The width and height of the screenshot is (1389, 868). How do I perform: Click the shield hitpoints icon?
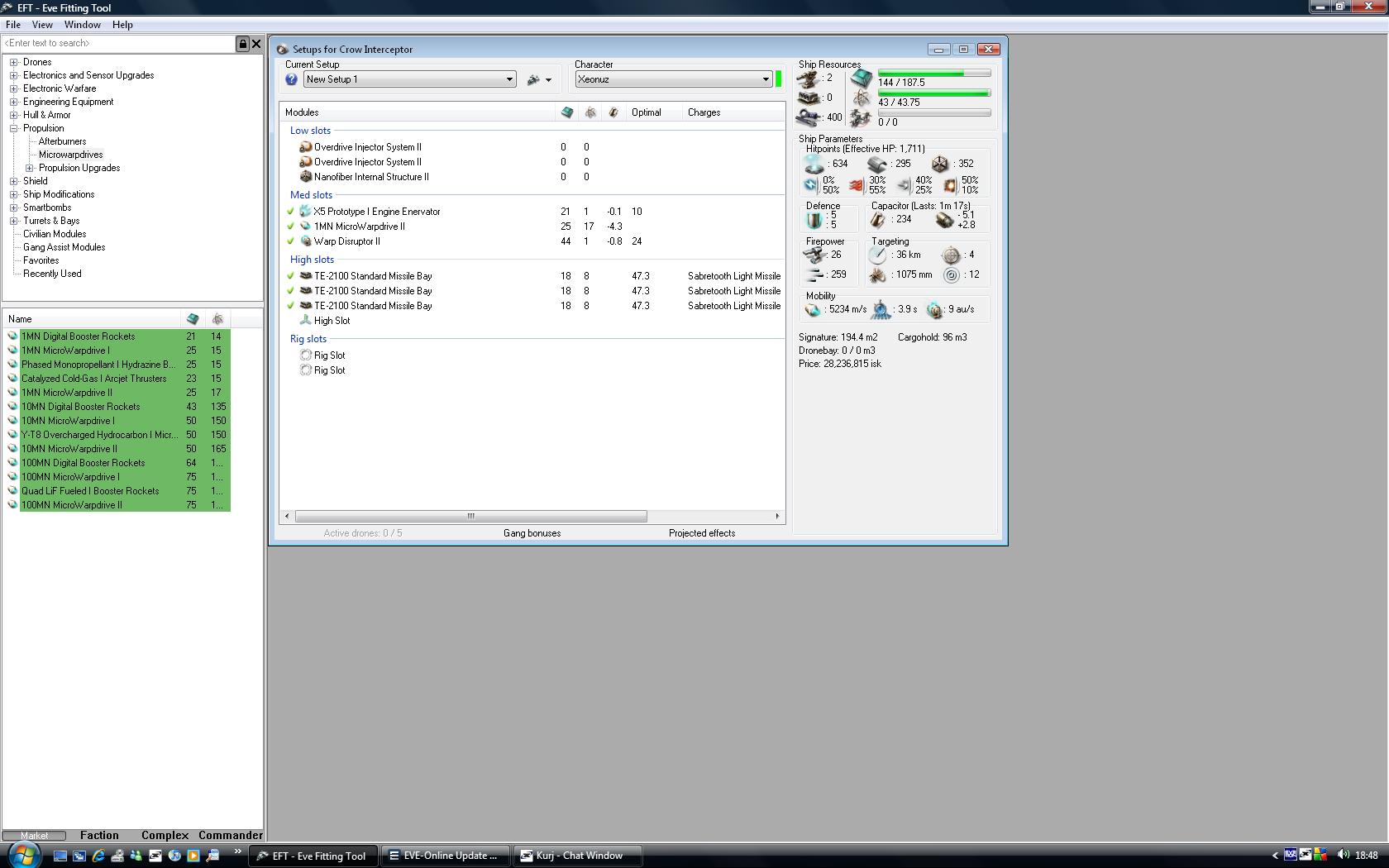click(814, 164)
